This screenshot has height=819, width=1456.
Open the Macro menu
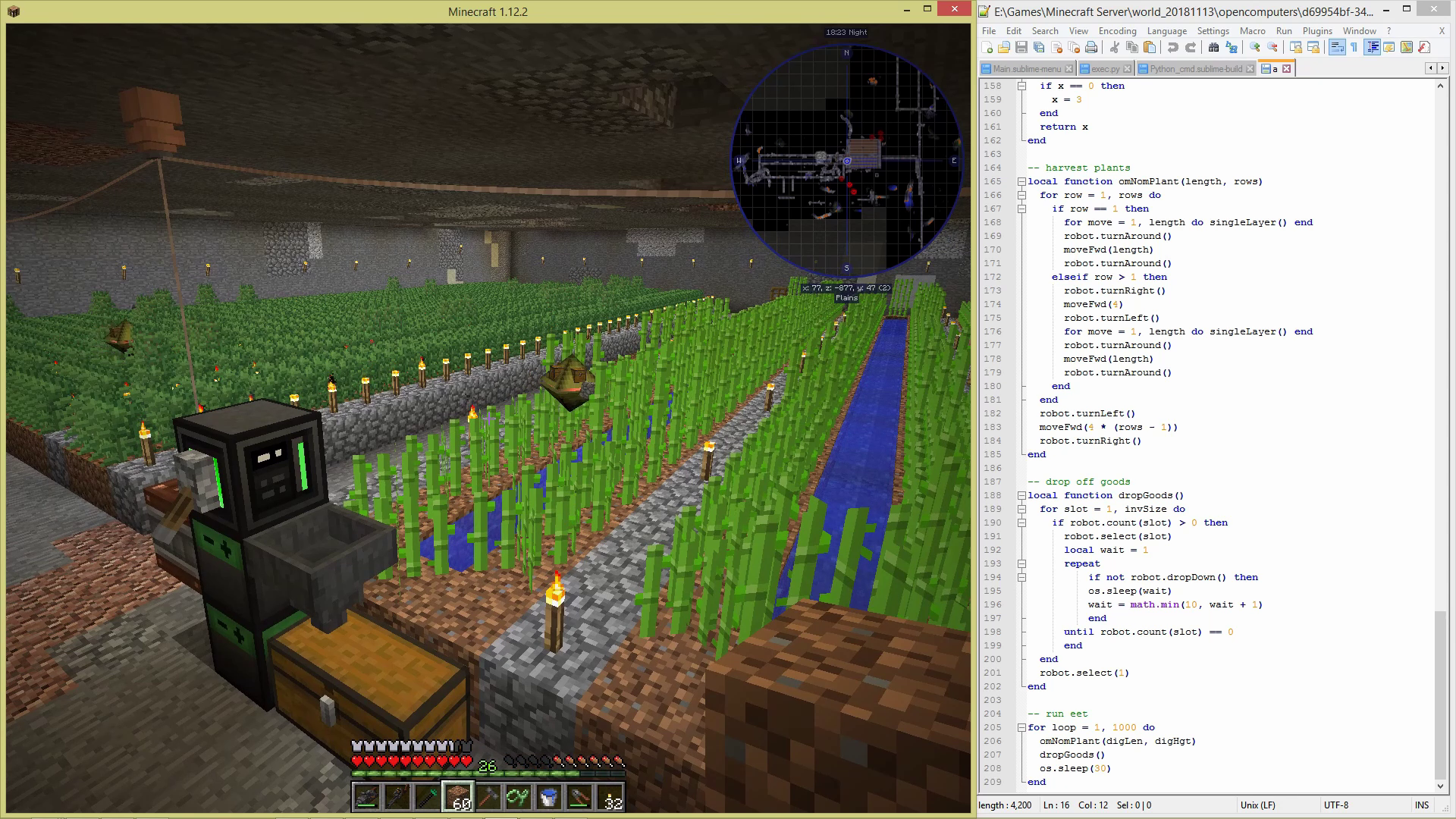pyautogui.click(x=1253, y=31)
